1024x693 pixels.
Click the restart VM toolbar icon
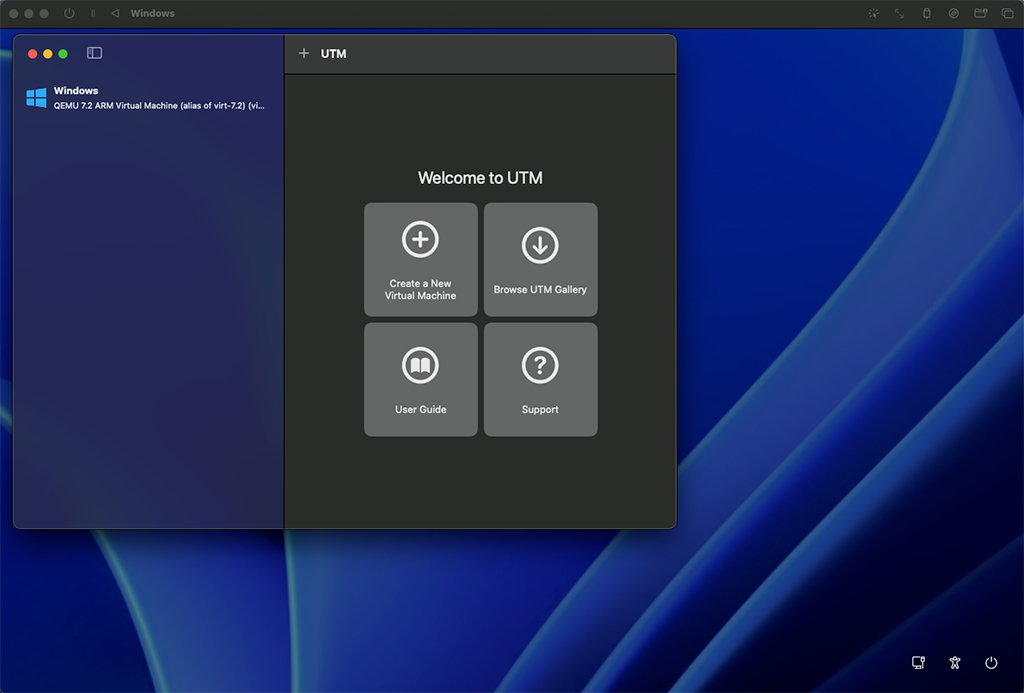point(116,13)
